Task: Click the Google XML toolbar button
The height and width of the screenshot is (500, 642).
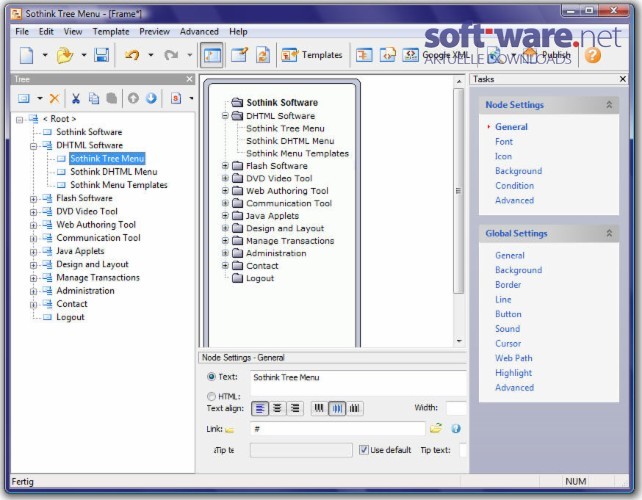Action: pyautogui.click(x=436, y=54)
